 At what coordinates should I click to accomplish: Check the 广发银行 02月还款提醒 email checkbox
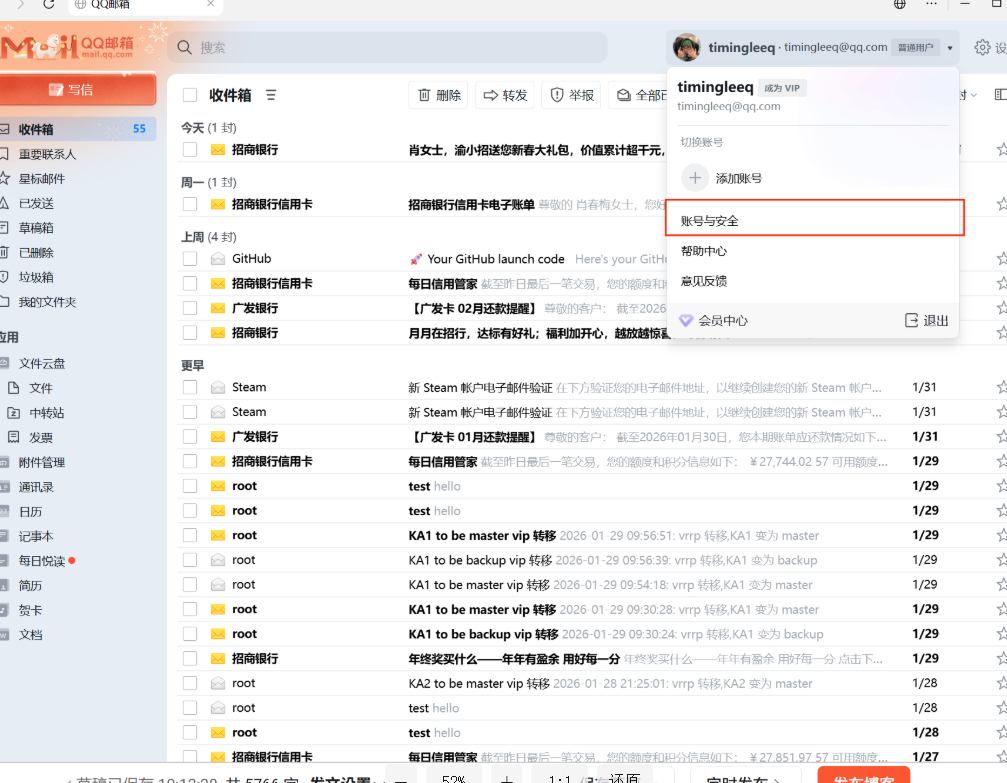click(x=190, y=308)
